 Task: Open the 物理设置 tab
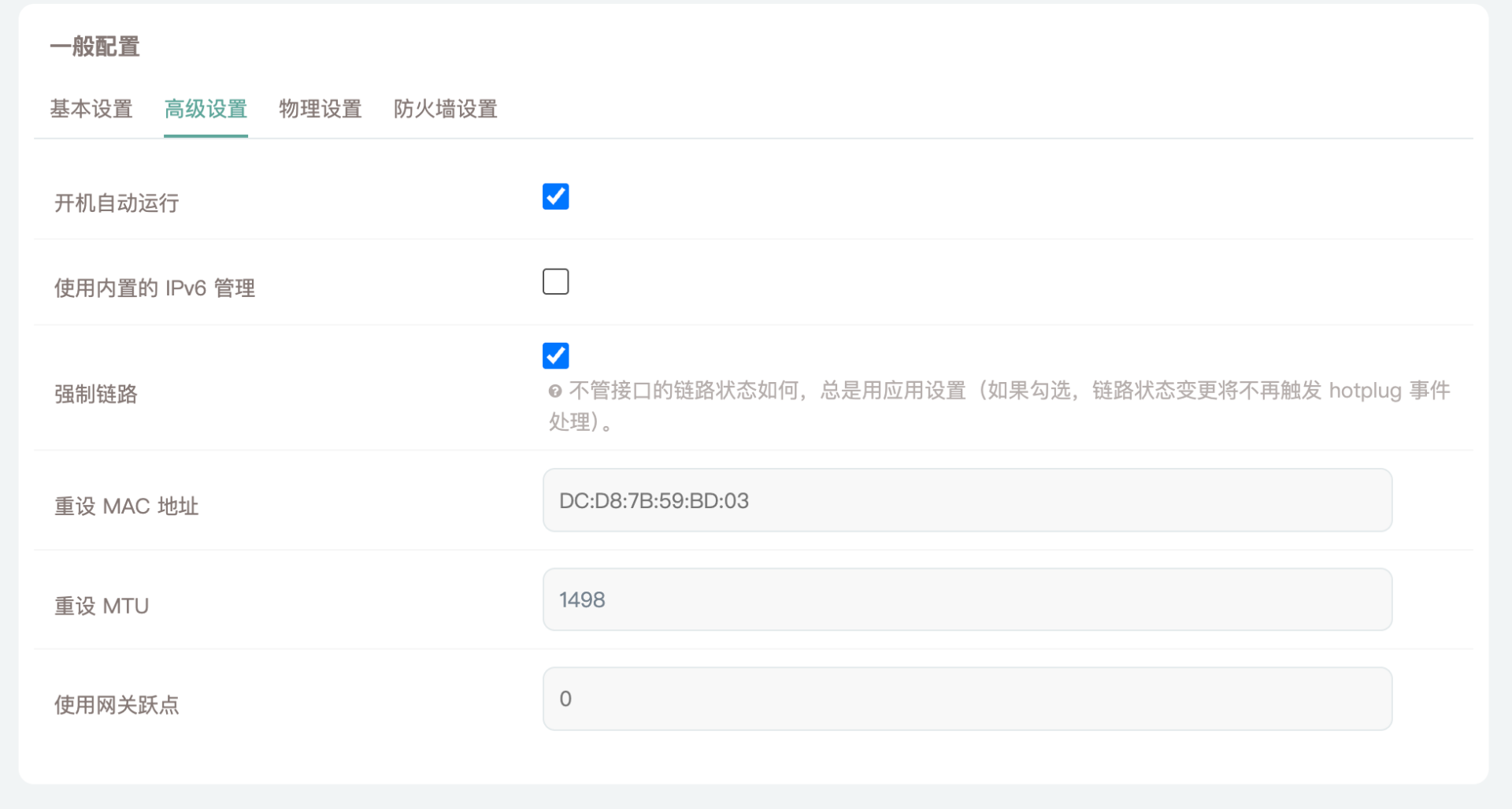321,109
